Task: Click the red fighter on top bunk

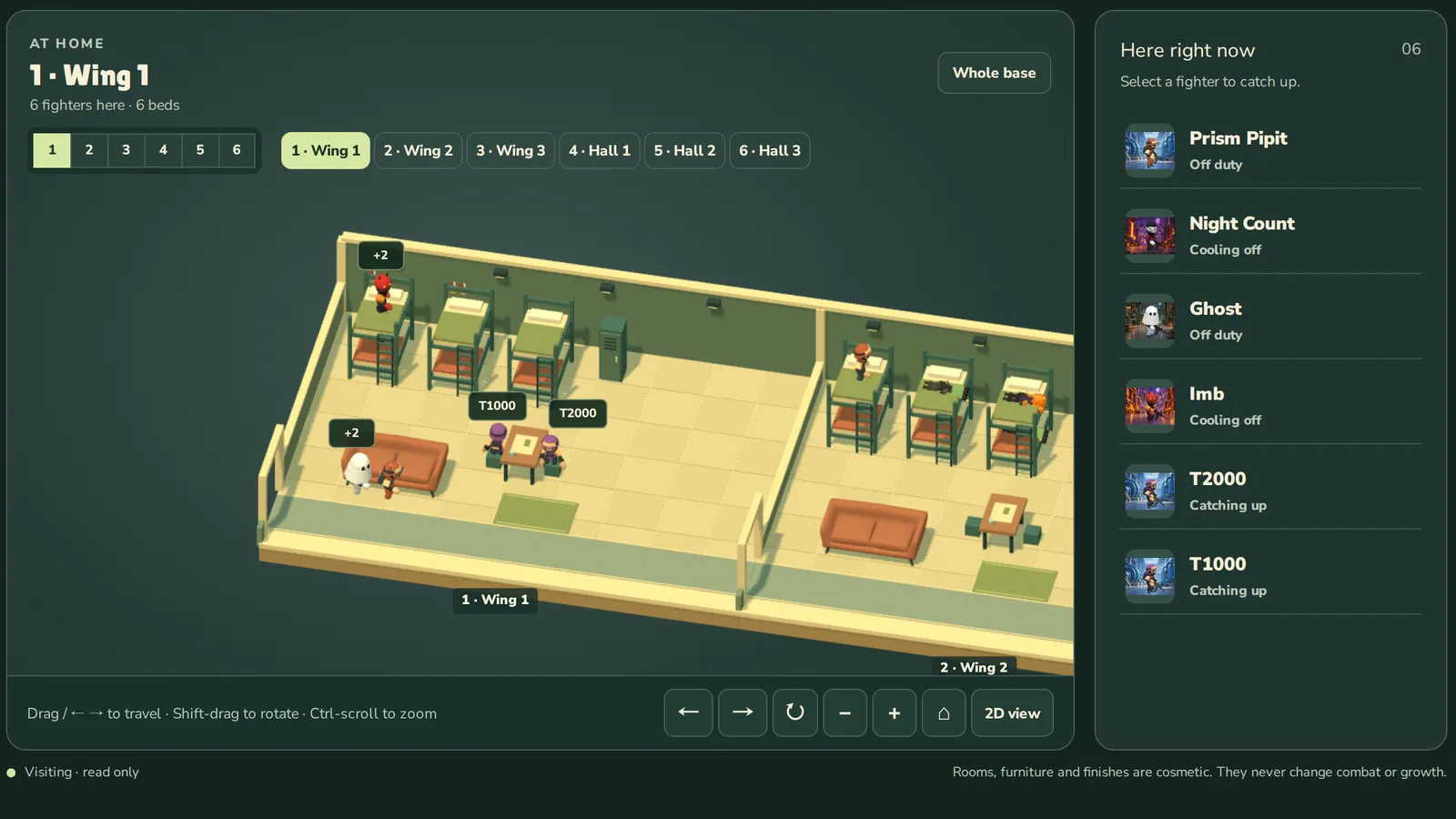Action: point(383,291)
